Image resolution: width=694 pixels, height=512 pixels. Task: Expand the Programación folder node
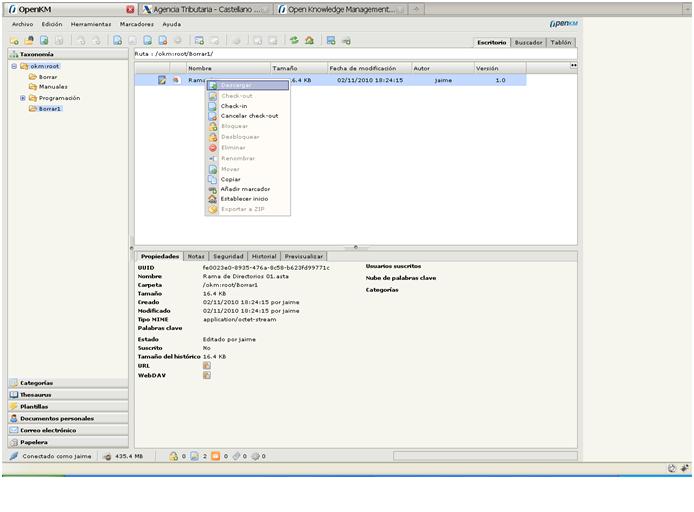23,98
